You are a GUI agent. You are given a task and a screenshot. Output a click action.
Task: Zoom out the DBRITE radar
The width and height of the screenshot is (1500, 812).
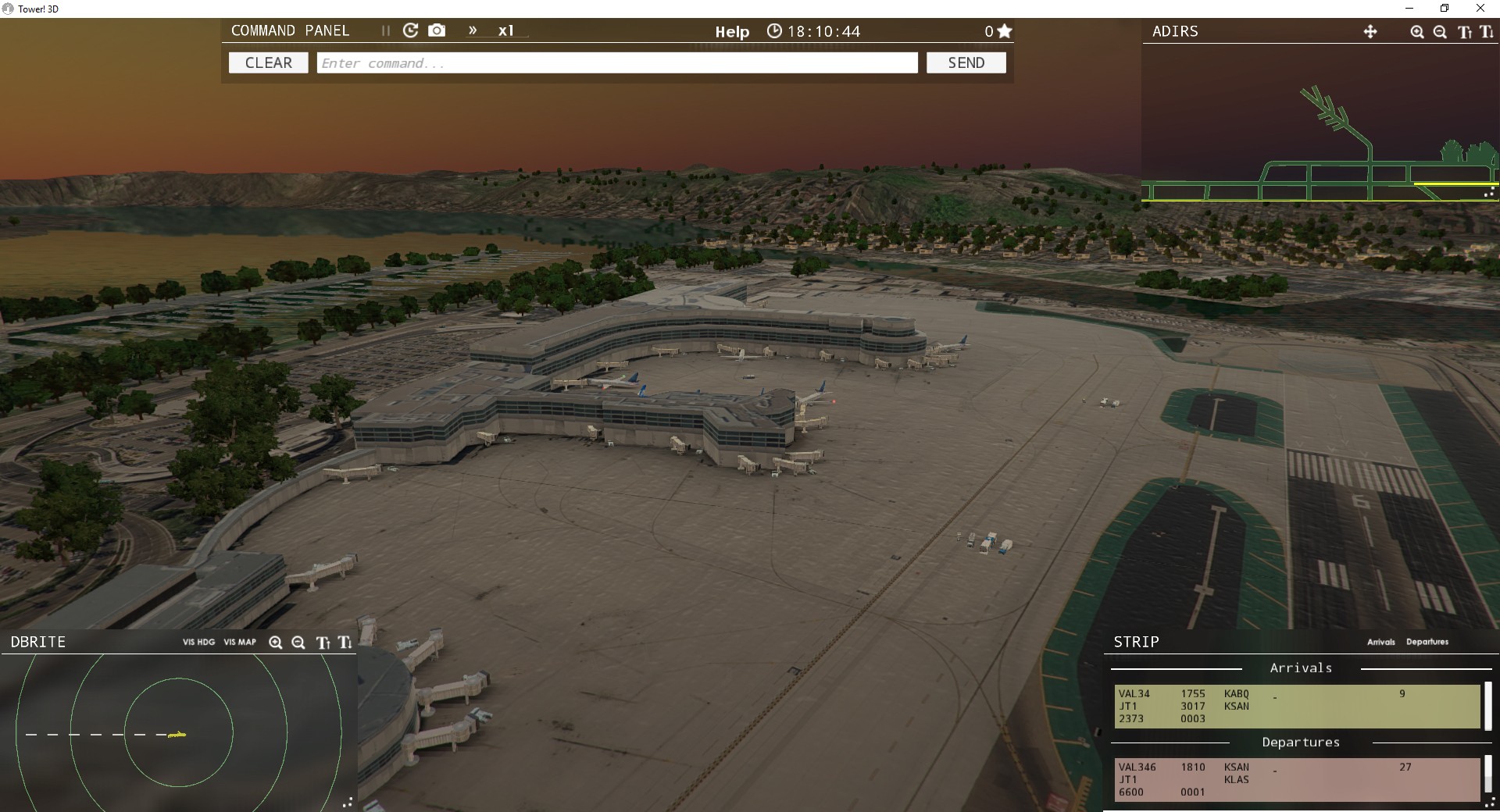298,643
